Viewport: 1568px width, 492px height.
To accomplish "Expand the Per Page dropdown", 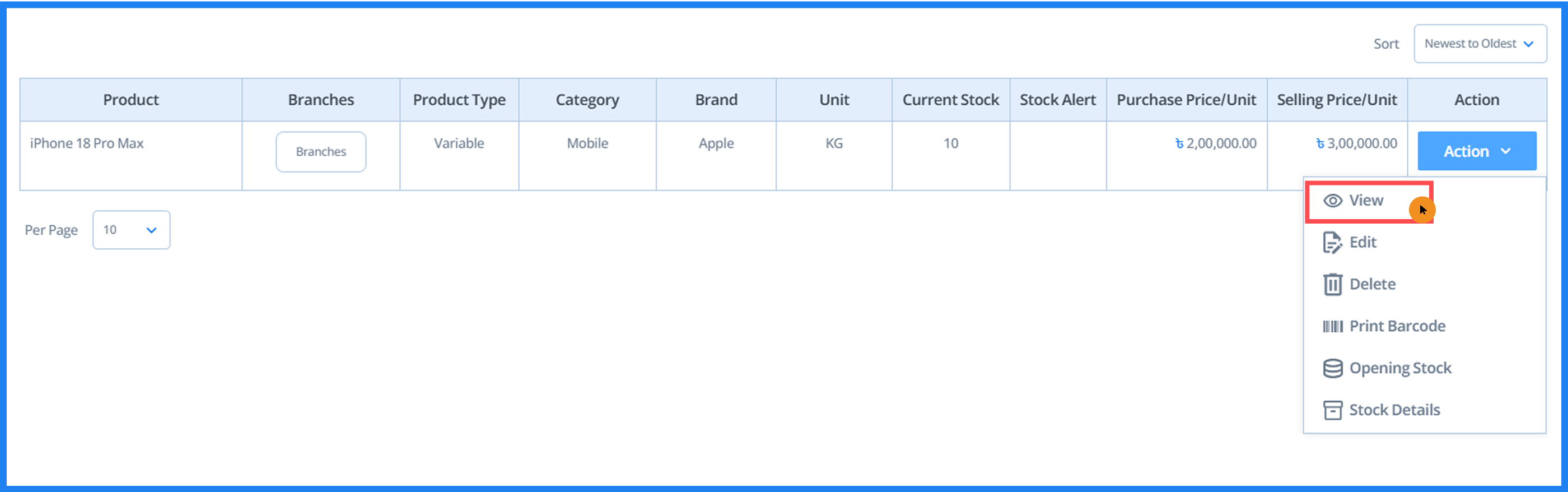I will [131, 230].
